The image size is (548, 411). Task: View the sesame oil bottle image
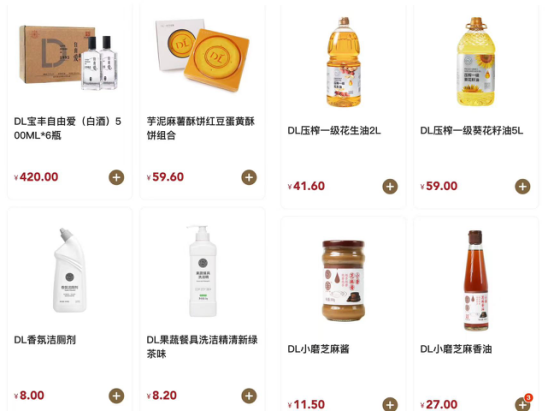(476, 280)
